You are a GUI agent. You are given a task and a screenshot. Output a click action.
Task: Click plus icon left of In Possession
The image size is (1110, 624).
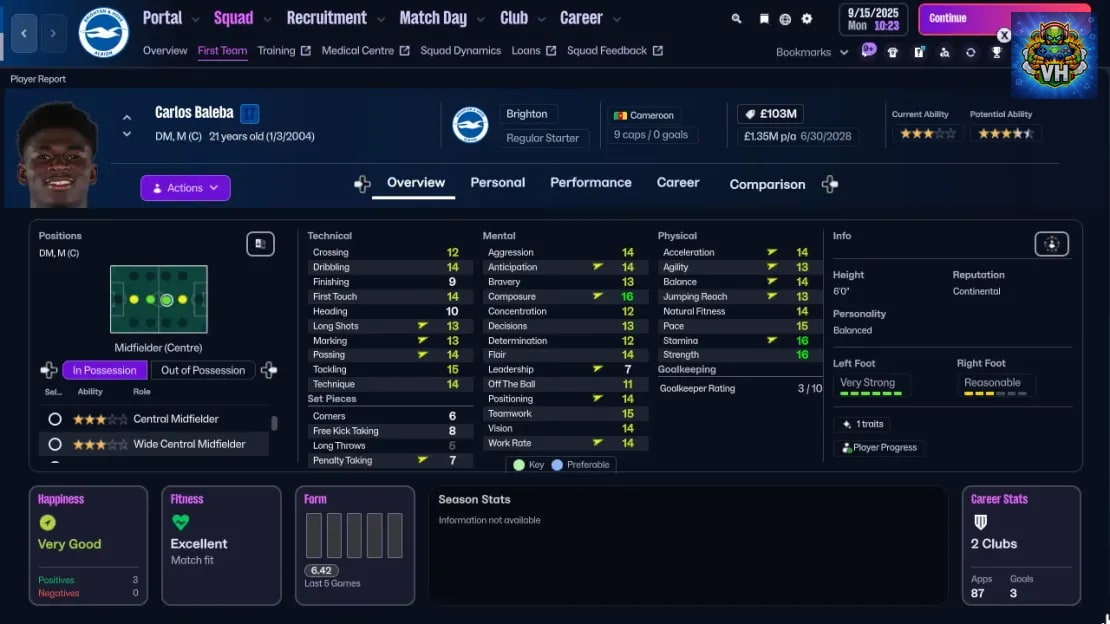[x=49, y=370]
